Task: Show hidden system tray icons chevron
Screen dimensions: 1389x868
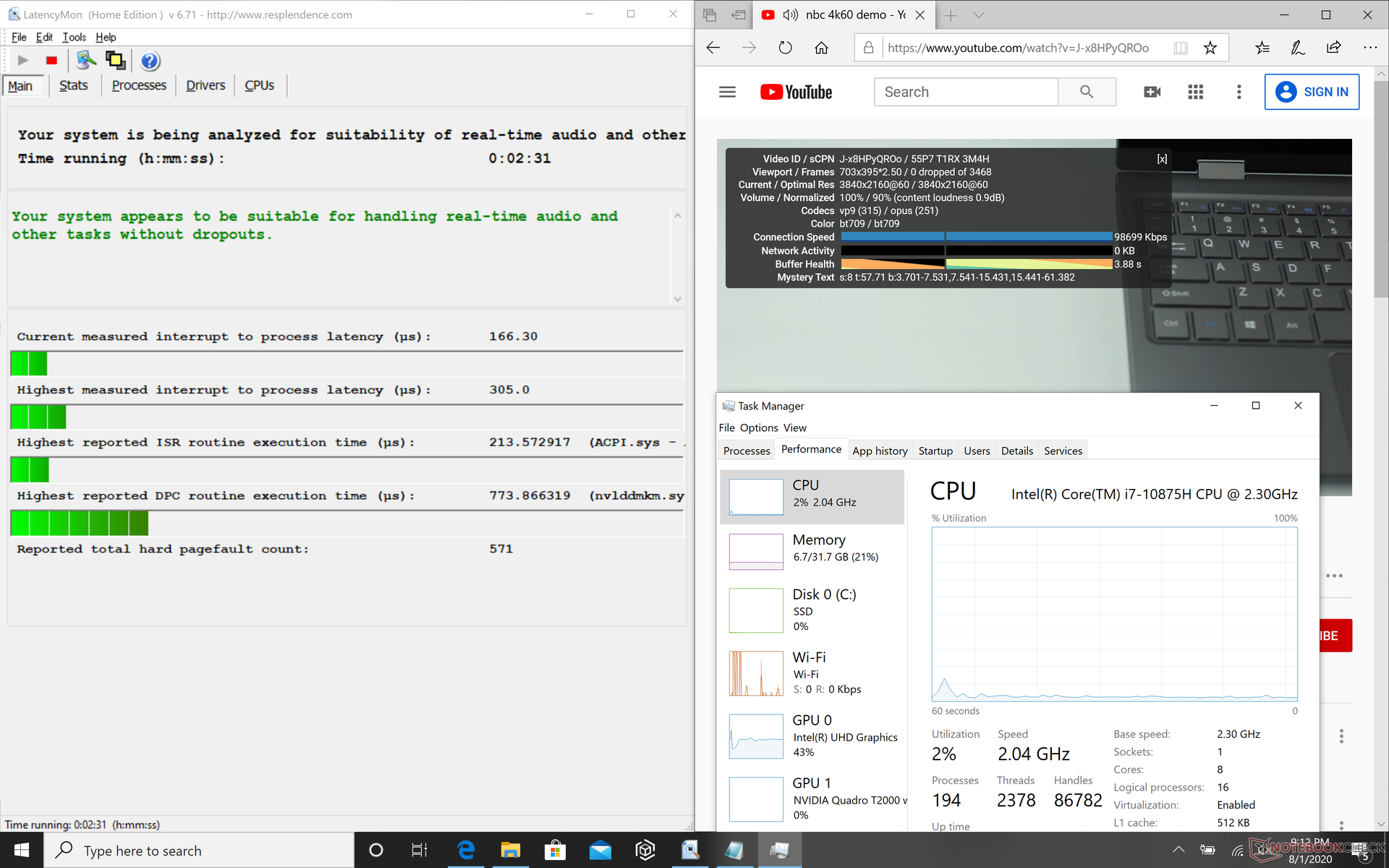Action: [x=1178, y=850]
